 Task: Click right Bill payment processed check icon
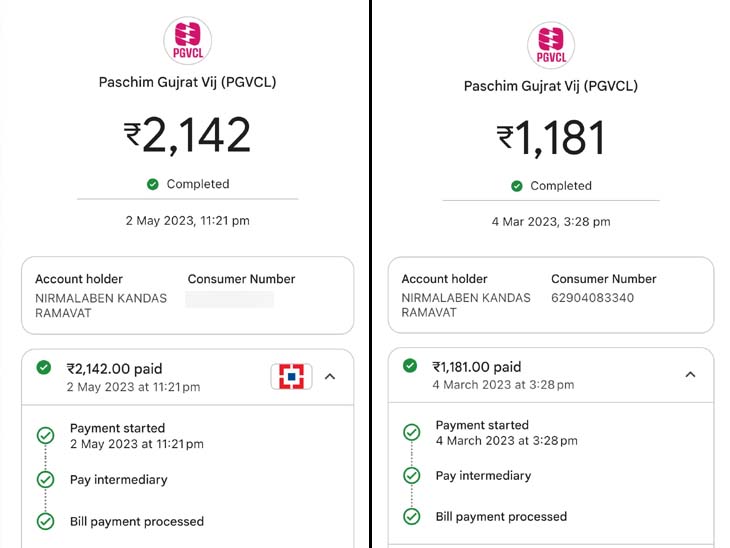[411, 516]
